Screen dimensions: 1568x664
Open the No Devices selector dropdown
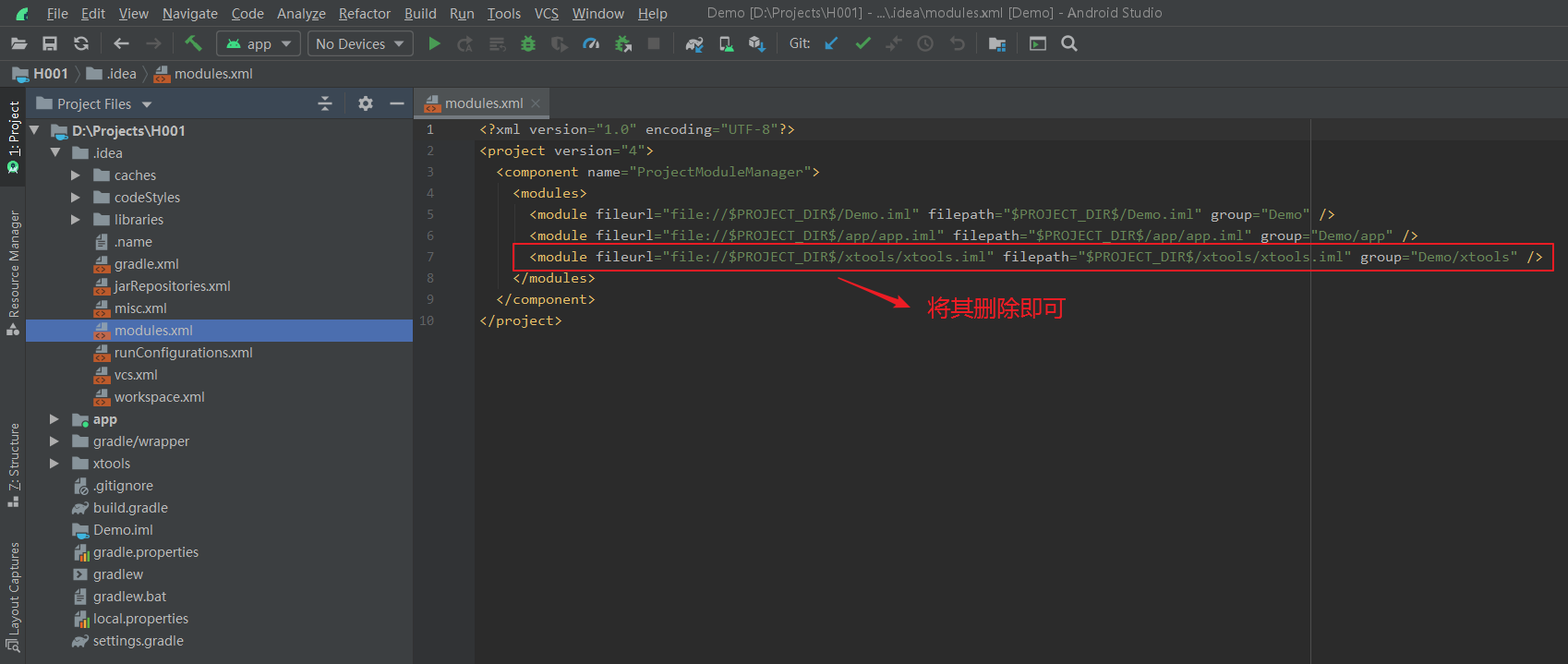point(360,43)
